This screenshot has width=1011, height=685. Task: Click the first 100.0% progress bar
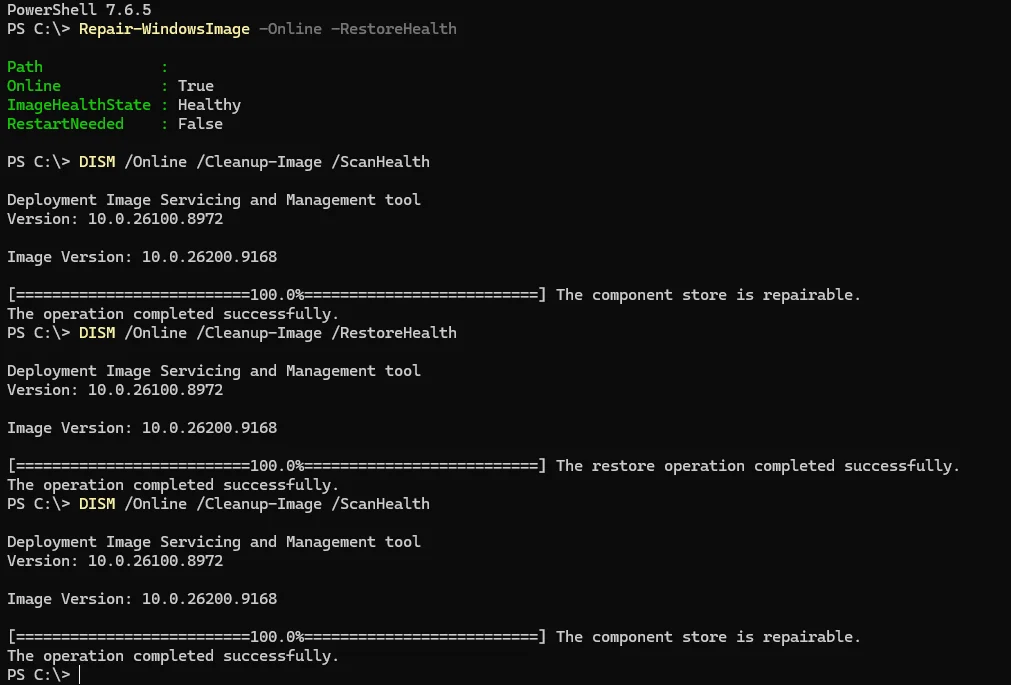[x=277, y=295]
